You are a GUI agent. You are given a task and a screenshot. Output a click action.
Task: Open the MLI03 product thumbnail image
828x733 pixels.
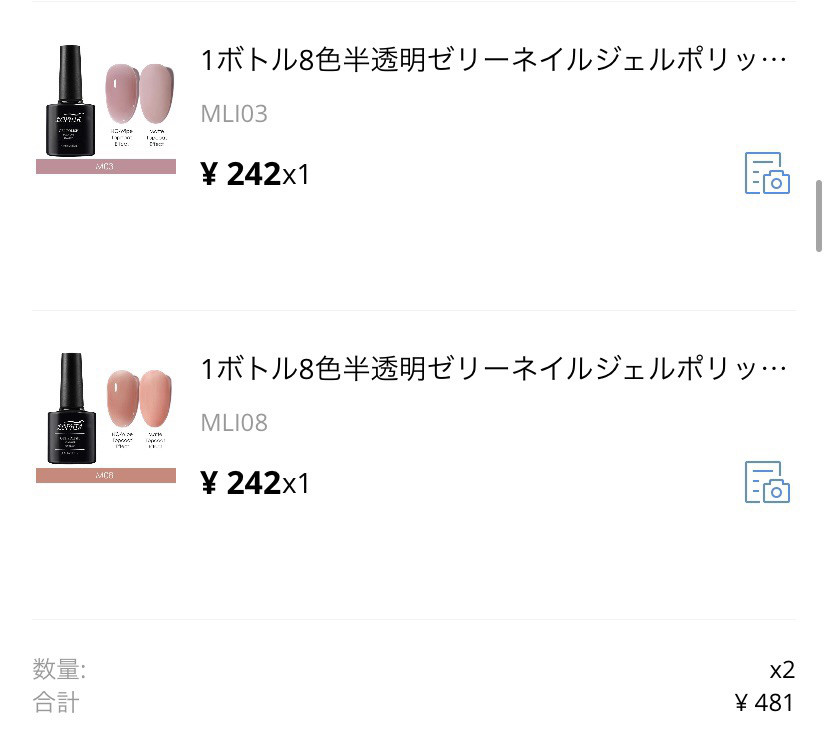point(106,109)
